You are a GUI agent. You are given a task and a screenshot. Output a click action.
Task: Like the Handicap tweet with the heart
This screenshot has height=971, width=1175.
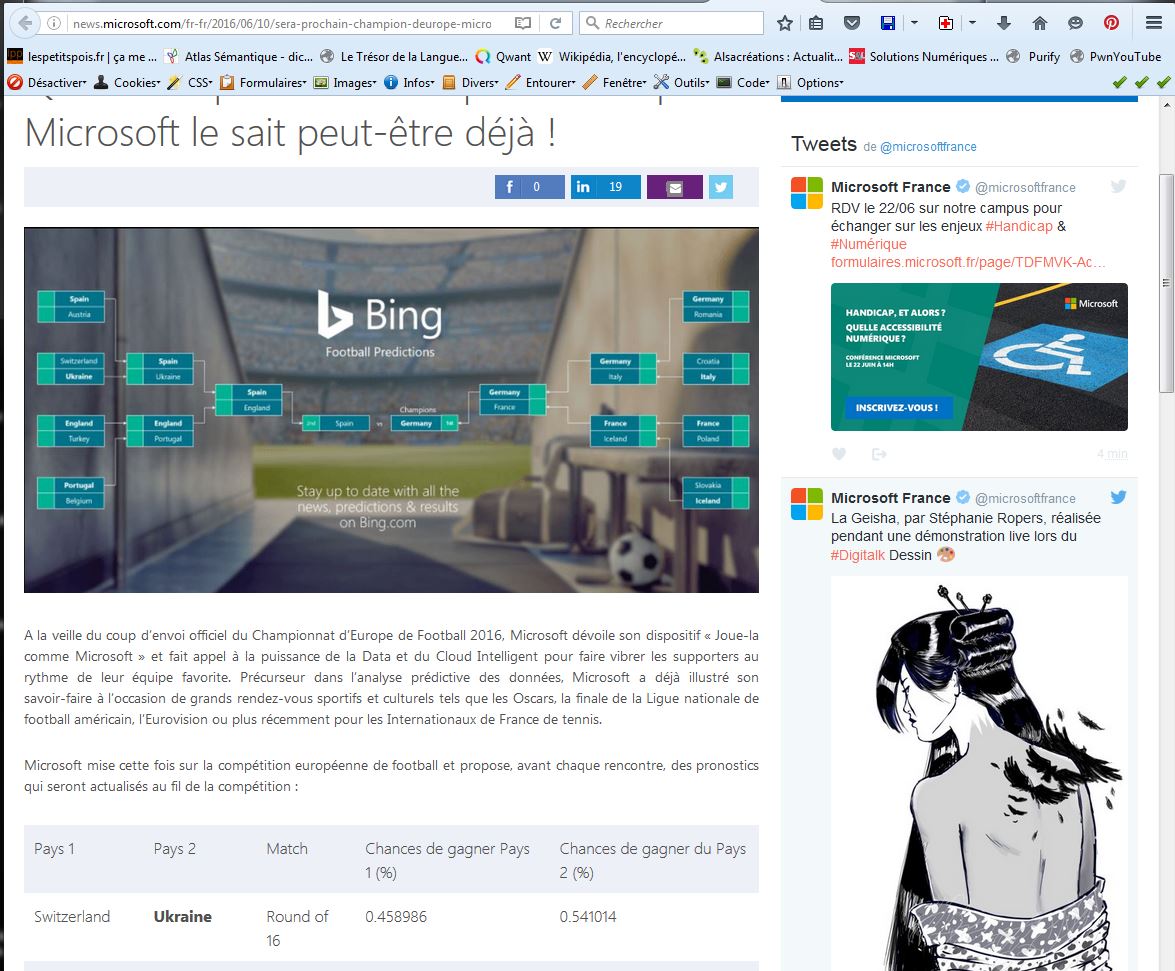coord(839,454)
